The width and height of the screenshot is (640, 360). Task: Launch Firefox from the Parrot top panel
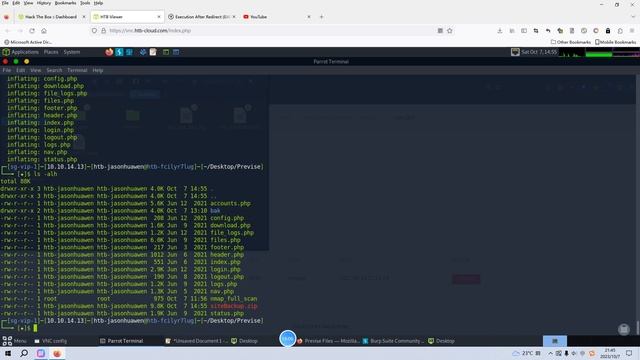(109, 52)
